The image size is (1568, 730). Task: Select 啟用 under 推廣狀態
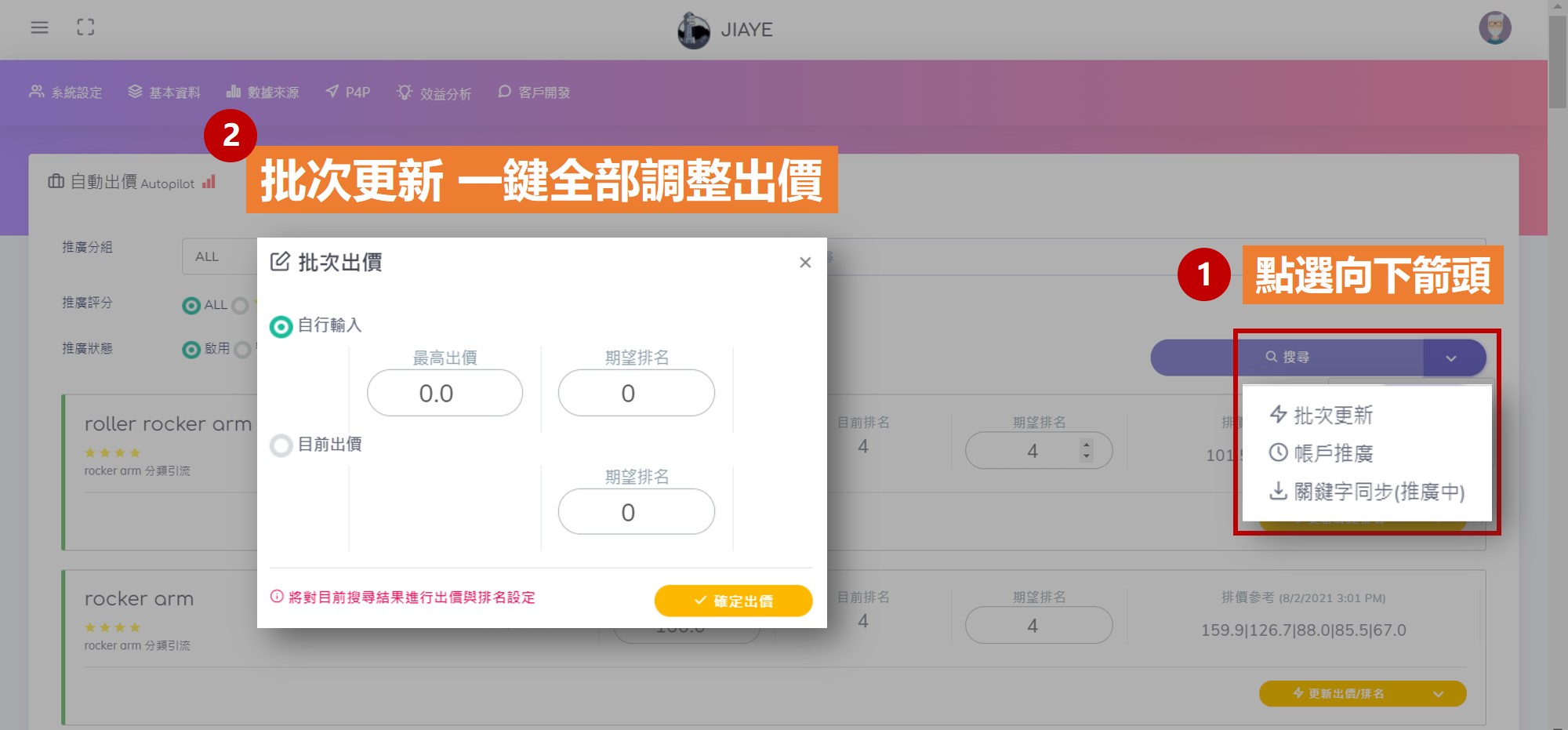[191, 350]
